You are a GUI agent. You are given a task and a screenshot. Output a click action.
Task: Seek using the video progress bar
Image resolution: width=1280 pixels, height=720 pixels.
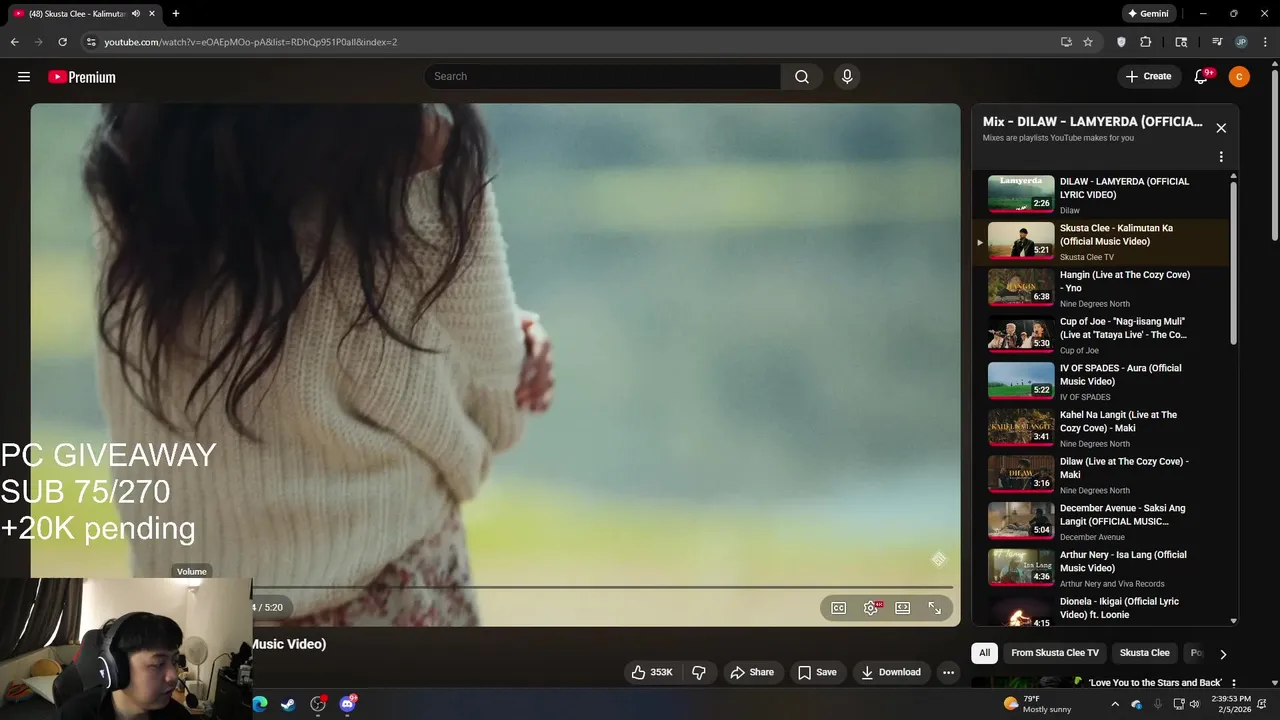tap(603, 587)
